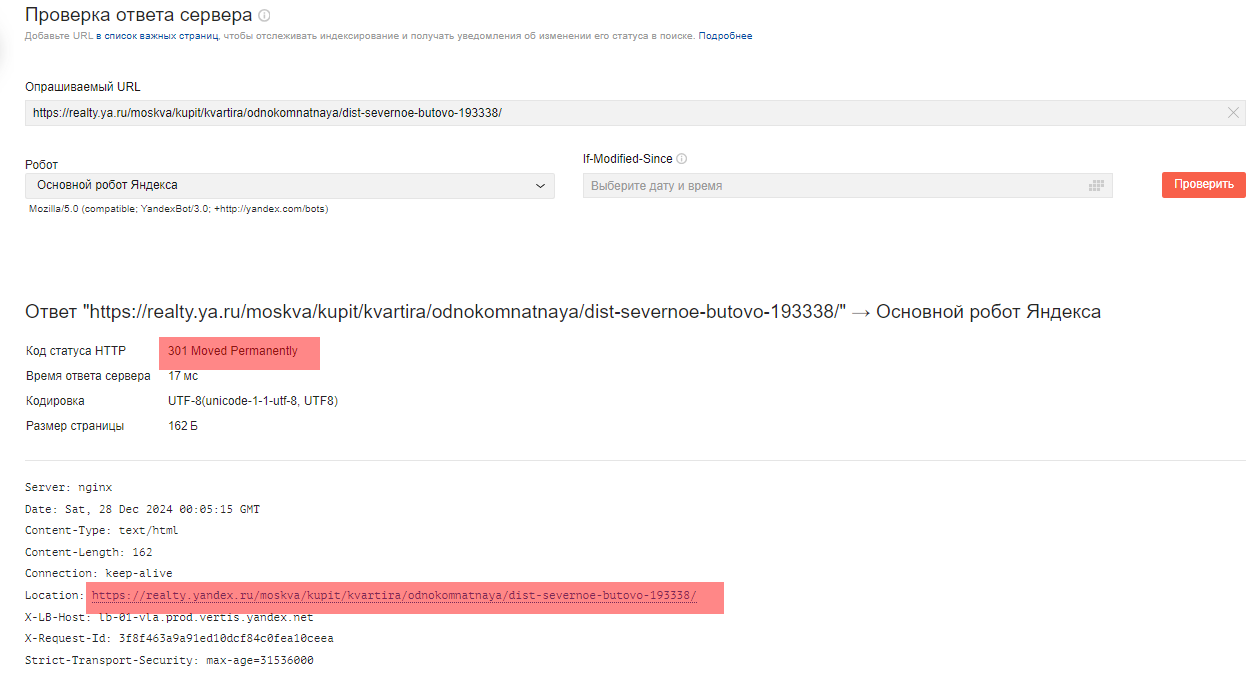This screenshot has height=679, width=1258.
Task: Open the calendar grid icon in the date field
Action: coord(1096,186)
